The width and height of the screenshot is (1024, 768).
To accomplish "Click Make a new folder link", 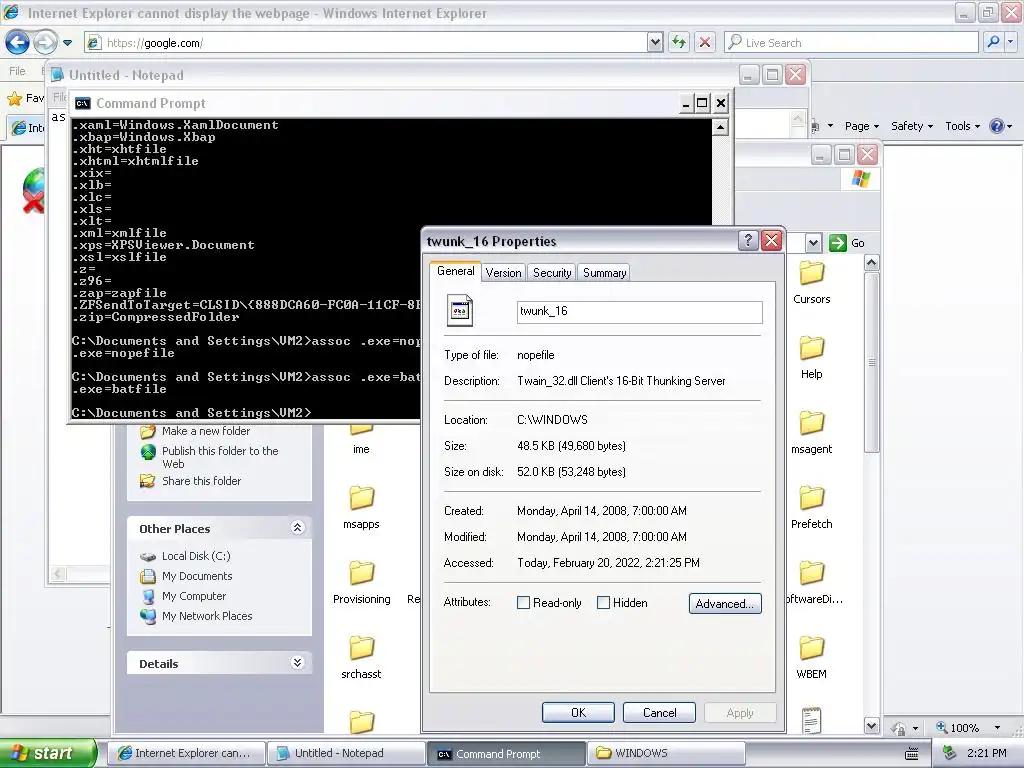I will click(x=206, y=431).
